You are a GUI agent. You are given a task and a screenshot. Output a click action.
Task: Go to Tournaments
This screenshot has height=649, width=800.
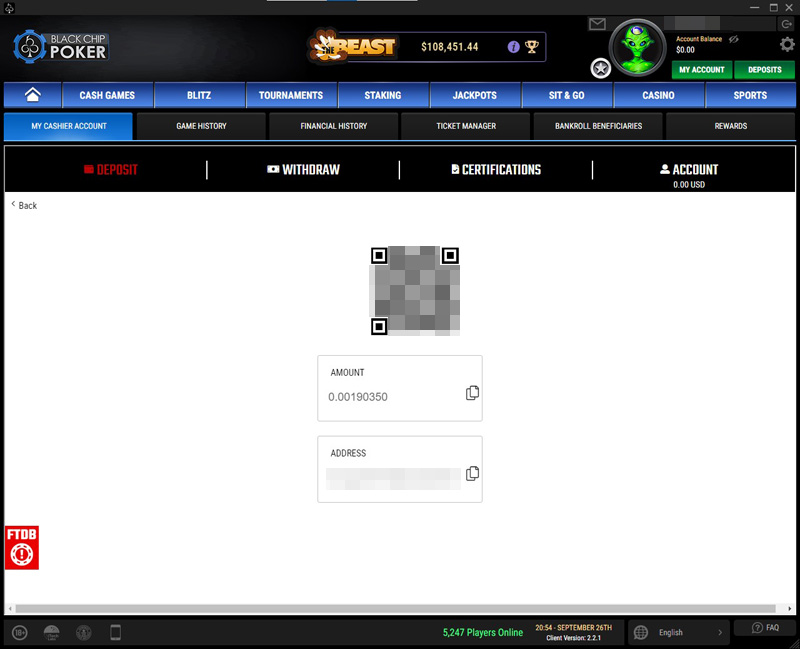[291, 95]
